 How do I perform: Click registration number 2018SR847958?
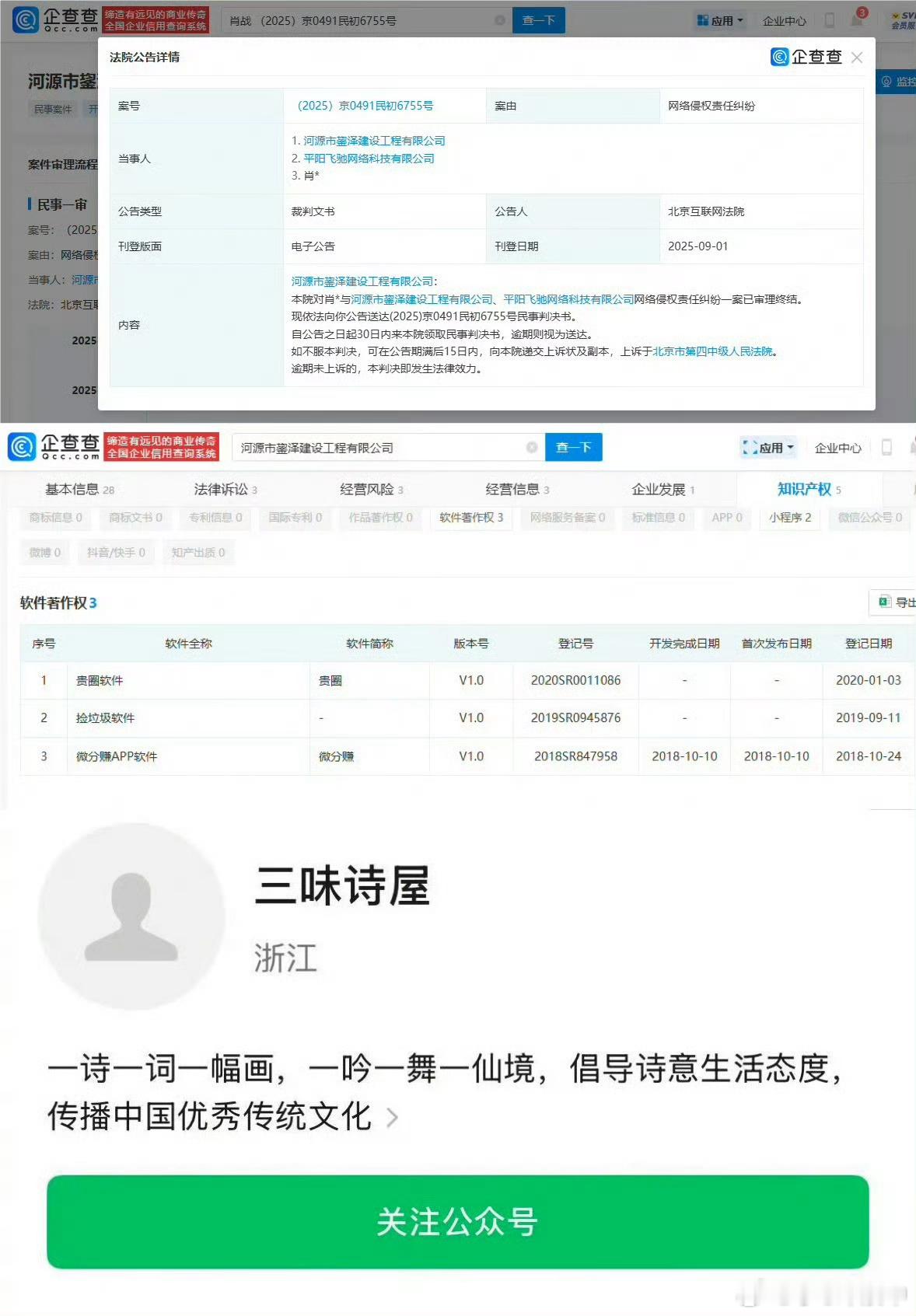point(575,756)
